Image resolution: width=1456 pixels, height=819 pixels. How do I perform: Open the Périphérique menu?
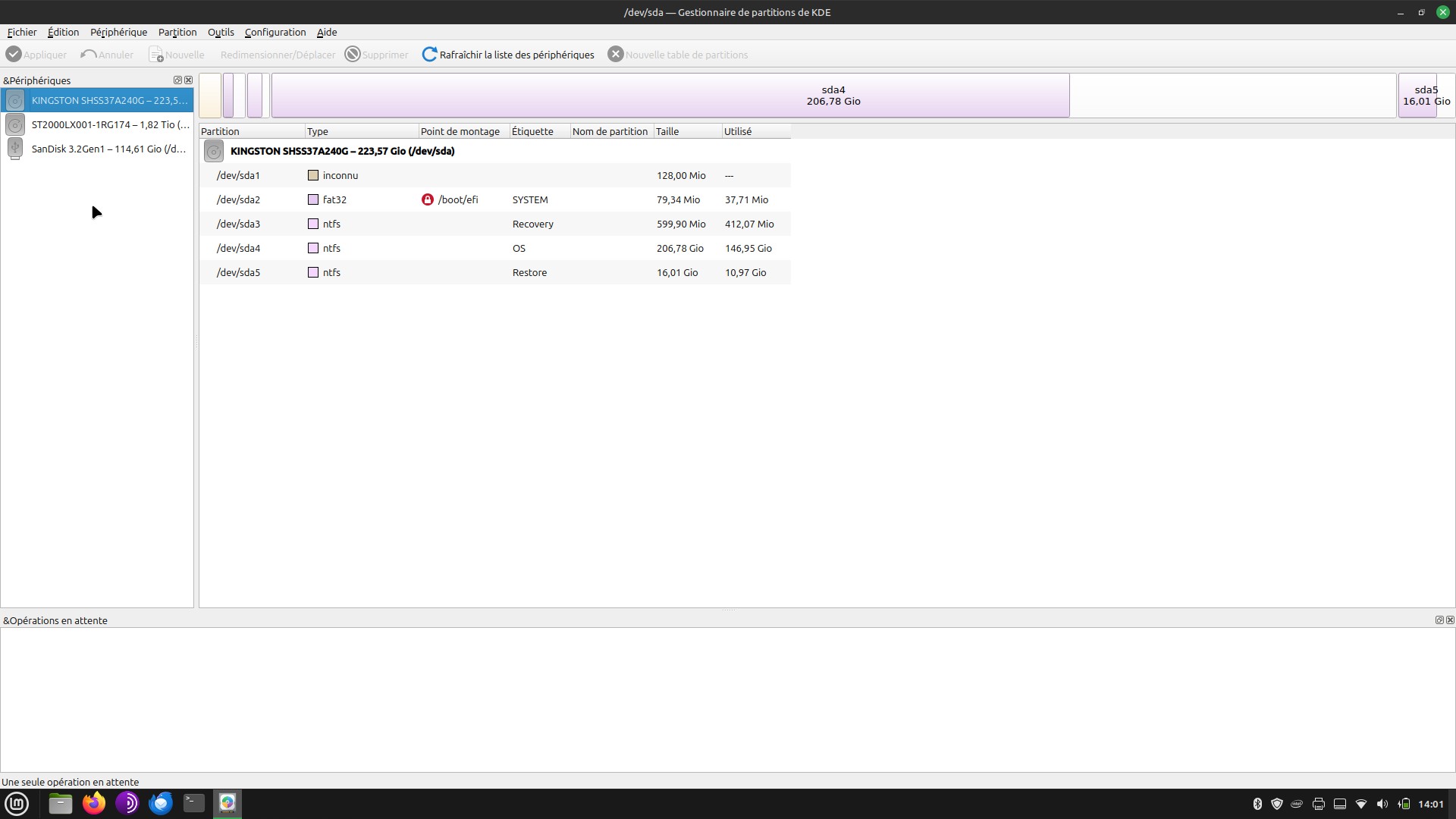click(x=118, y=32)
